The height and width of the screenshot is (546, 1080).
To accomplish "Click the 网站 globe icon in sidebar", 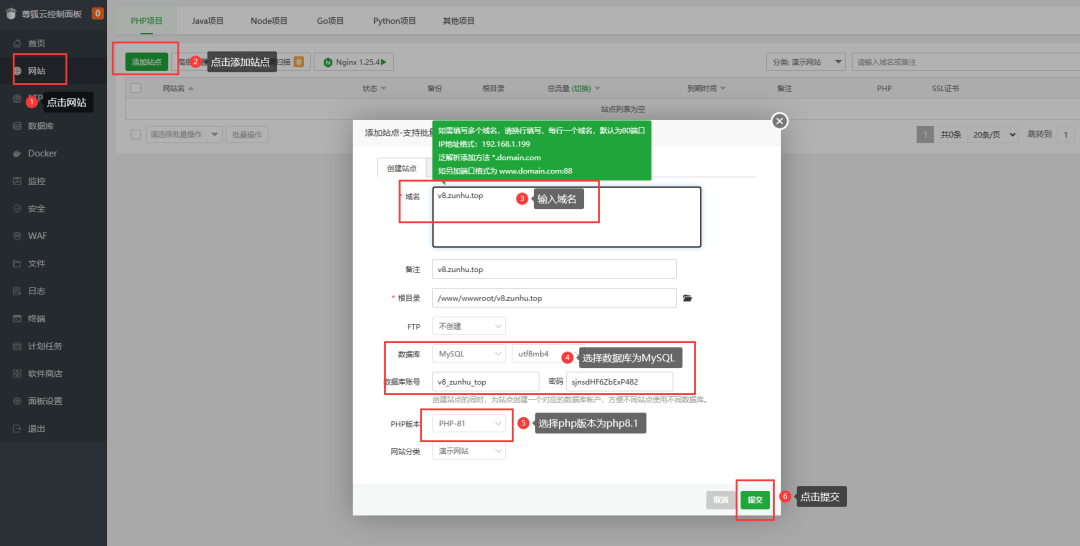I will coord(17,71).
